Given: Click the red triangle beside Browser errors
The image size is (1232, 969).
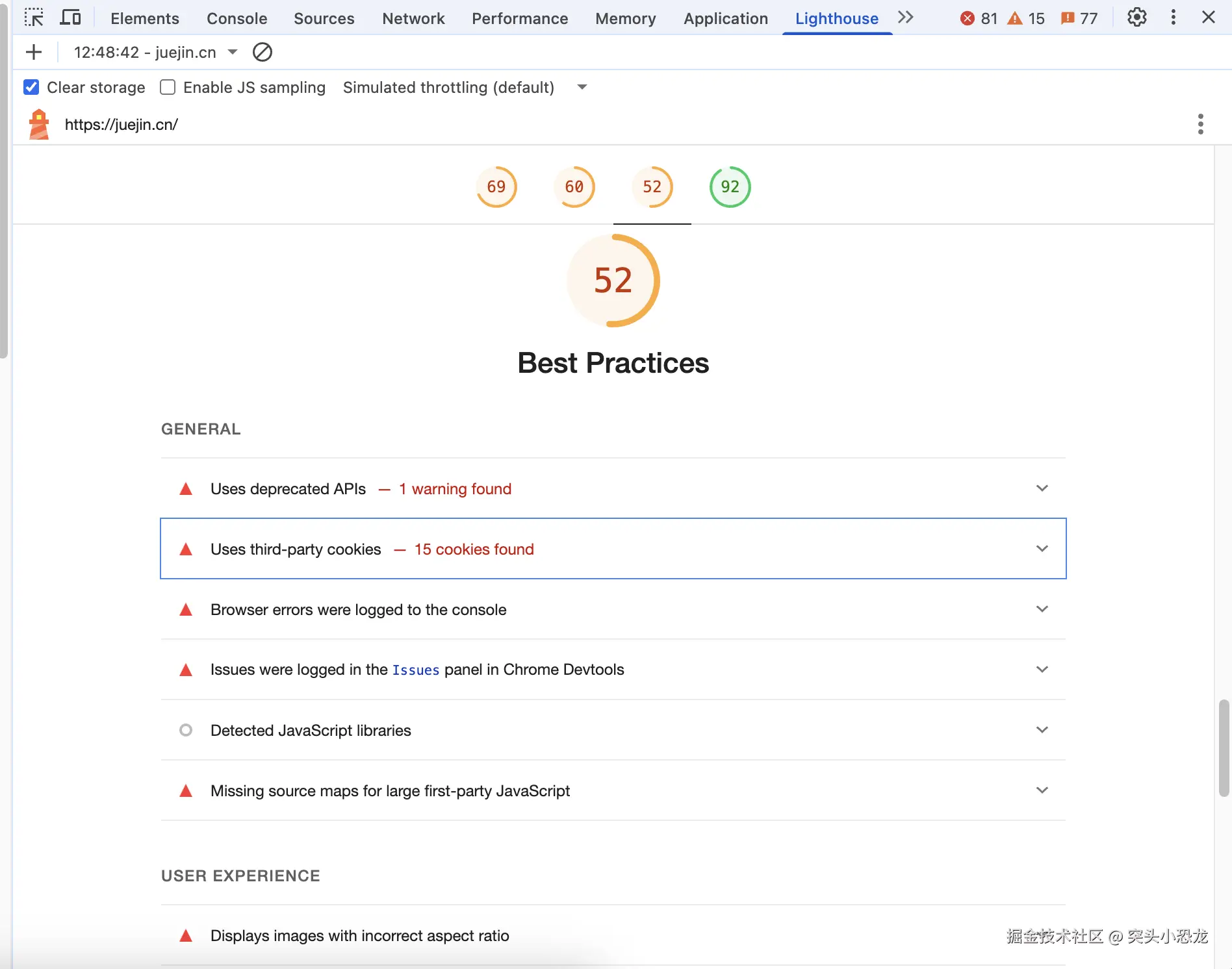Looking at the screenshot, I should point(186,609).
